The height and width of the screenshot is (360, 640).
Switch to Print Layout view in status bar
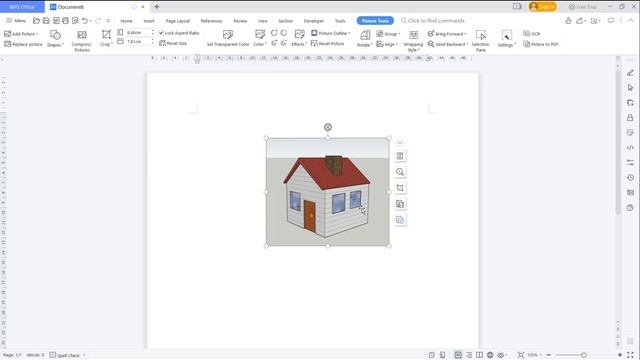(x=458, y=355)
